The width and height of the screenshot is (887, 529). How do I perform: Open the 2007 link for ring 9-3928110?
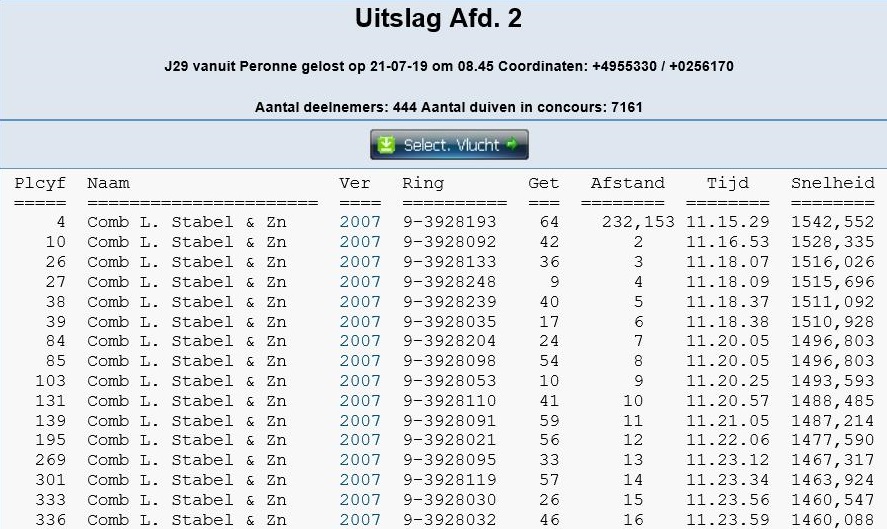(x=360, y=401)
